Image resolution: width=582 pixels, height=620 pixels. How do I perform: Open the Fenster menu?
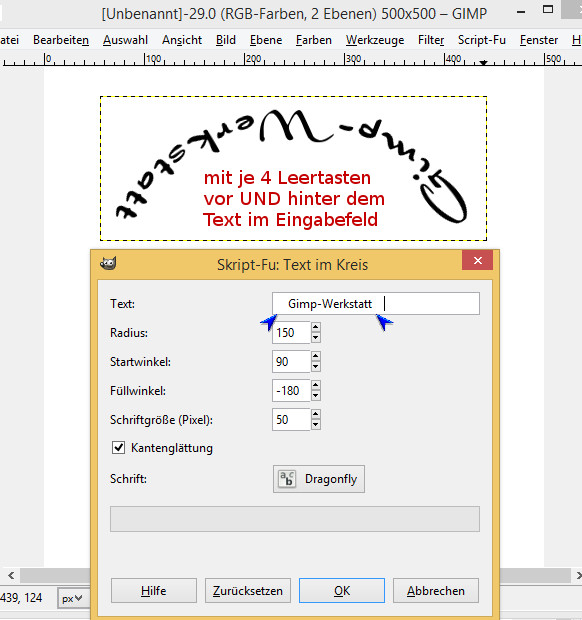[x=539, y=40]
